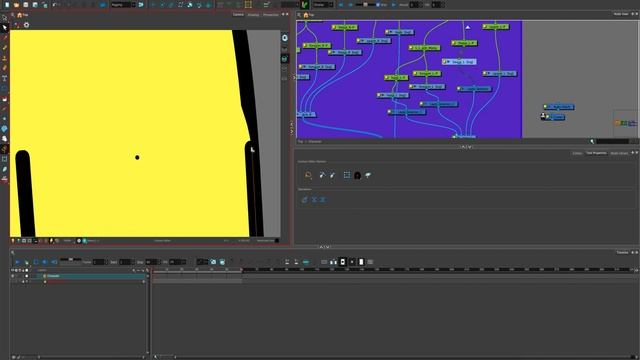This screenshot has width=640, height=360.
Task: Click the Timeline tab label
Action: [622, 253]
